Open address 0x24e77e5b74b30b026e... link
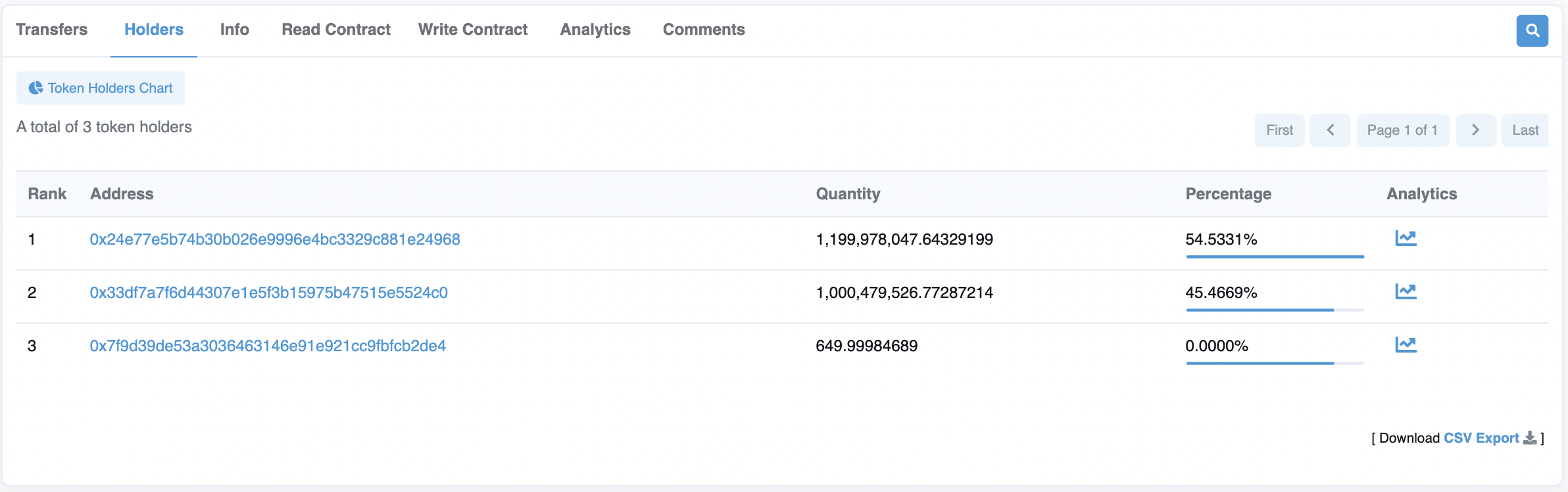Viewport: 1568px width, 492px height. (x=275, y=239)
